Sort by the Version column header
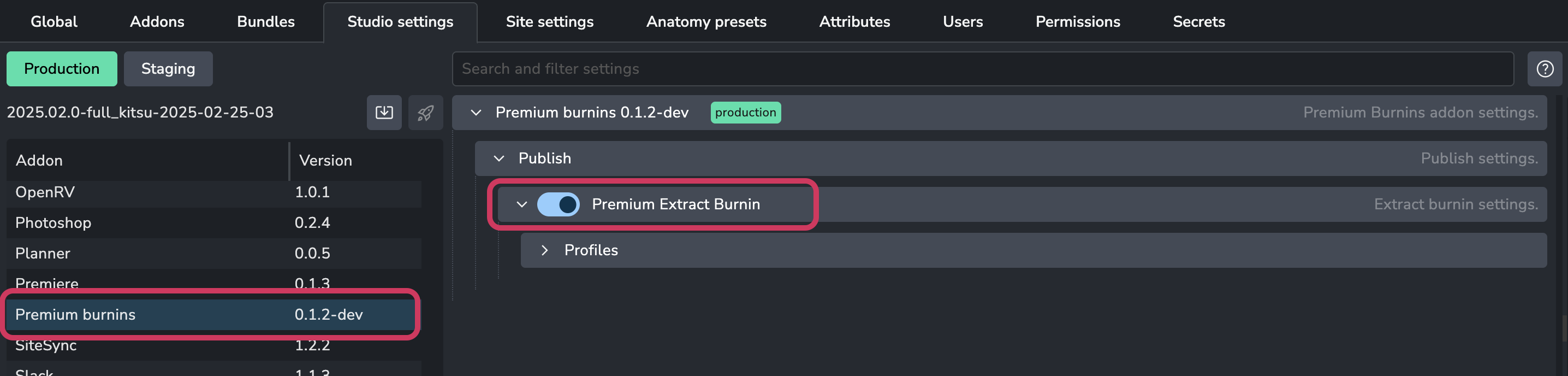The image size is (1568, 376). [x=366, y=160]
